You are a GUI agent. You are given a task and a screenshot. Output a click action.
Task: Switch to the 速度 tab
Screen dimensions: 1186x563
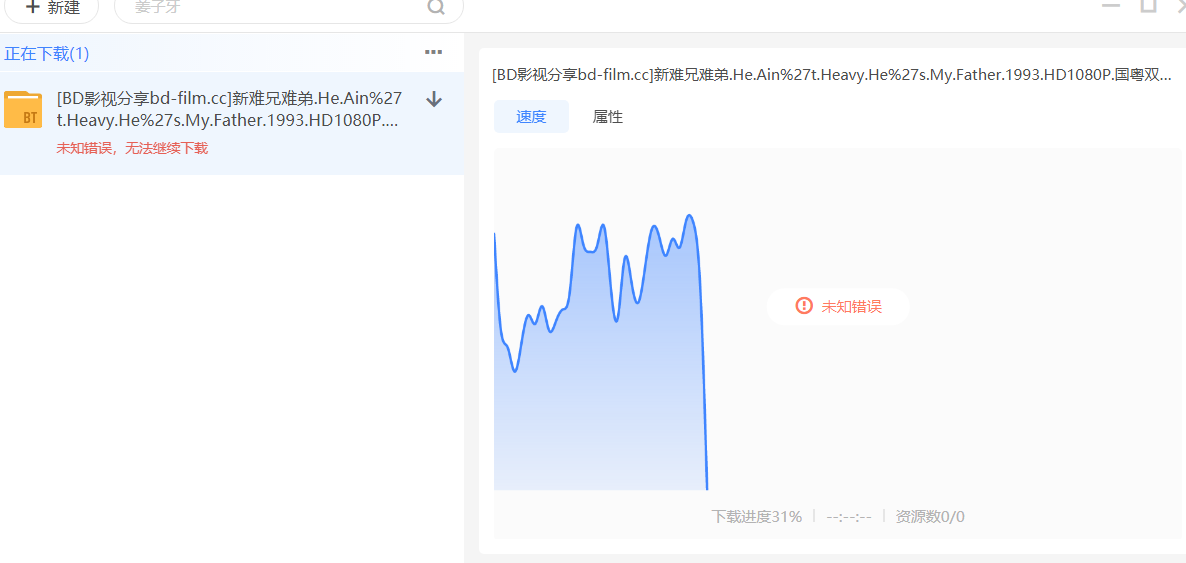(x=531, y=117)
